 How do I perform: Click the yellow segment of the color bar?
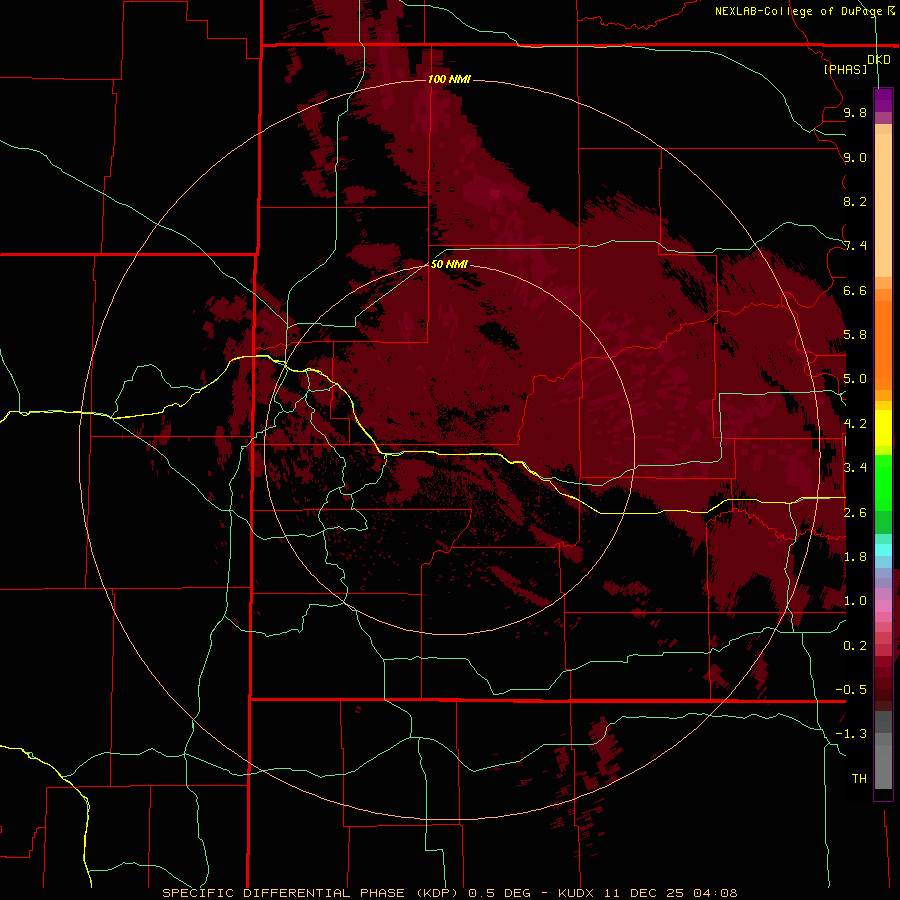883,428
